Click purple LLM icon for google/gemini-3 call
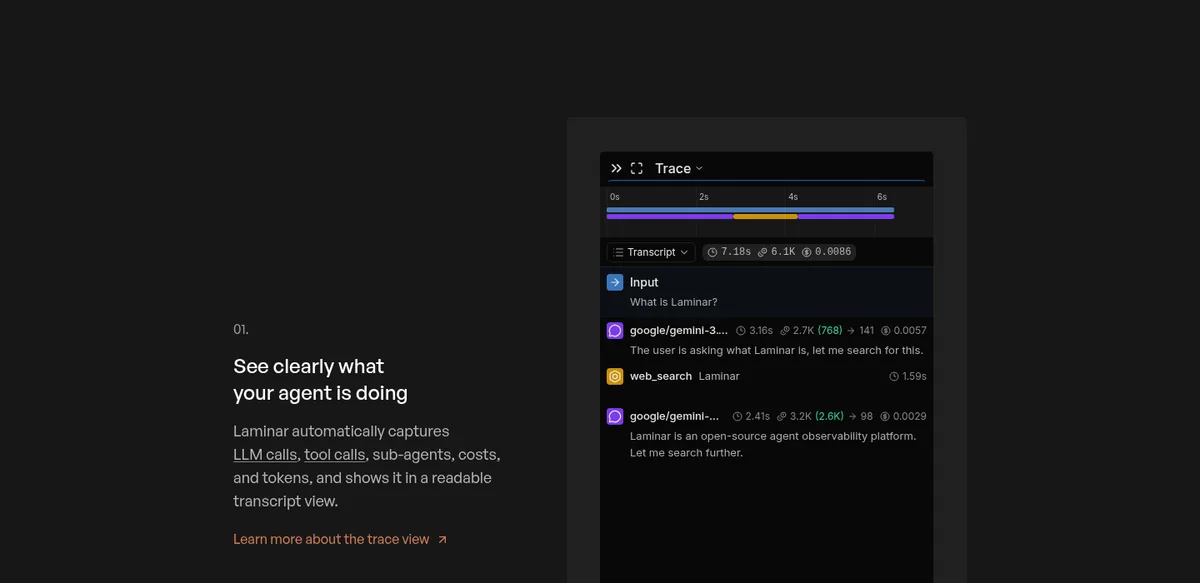Screen dimensions: 1200x583 tap(615, 330)
